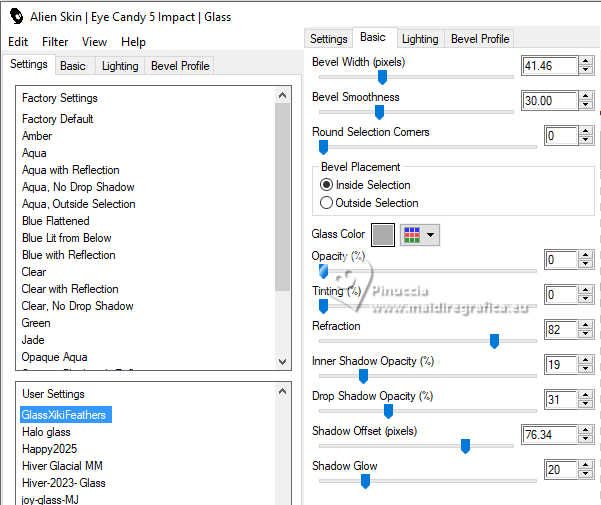Select Blue Flattened preset
This screenshot has height=505, width=601.
point(56,221)
